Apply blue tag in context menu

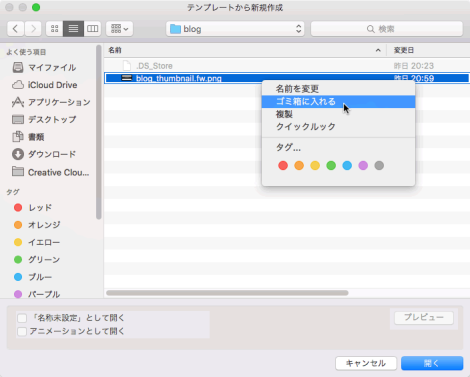pos(347,166)
